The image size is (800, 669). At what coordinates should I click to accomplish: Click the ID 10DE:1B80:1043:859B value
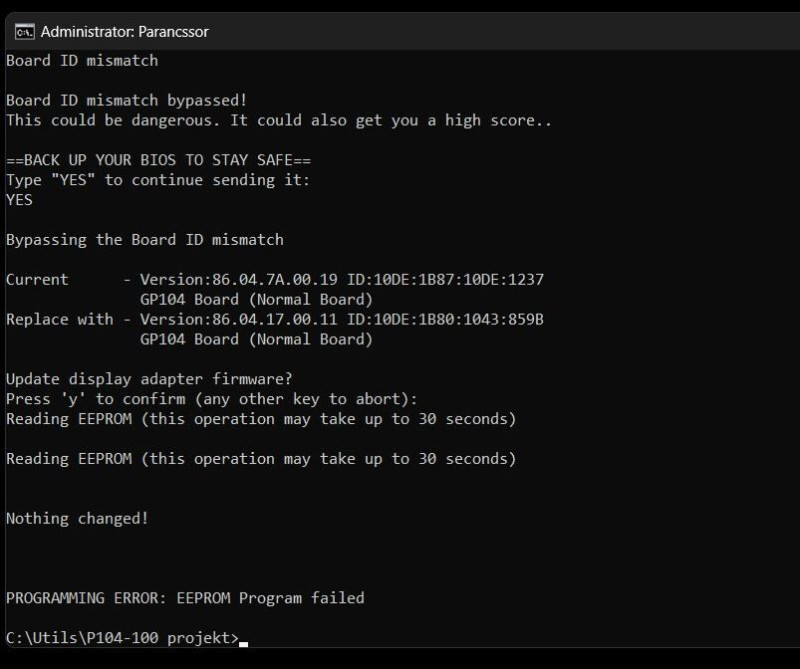coord(445,319)
